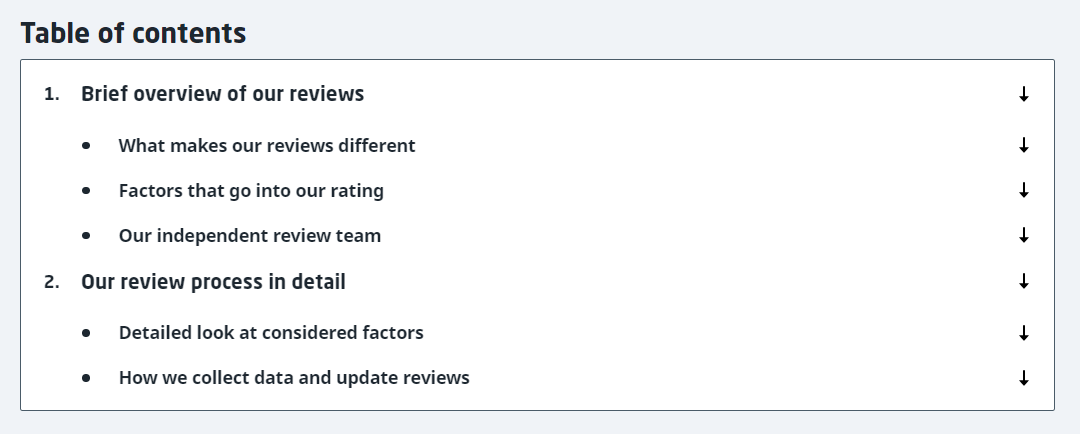Open Our independent review team link
1080x434 pixels.
click(x=250, y=236)
